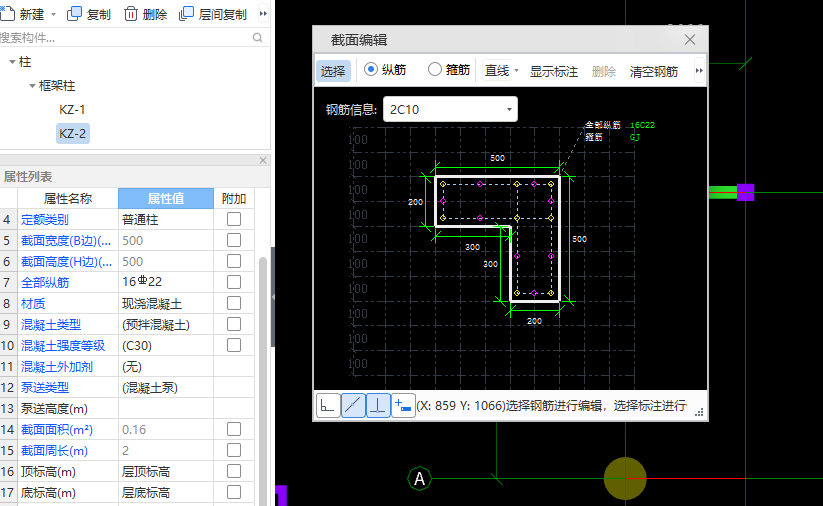Image resolution: width=823 pixels, height=506 pixels.
Task: Check 附加 box for 截面周长
Action: click(x=234, y=450)
